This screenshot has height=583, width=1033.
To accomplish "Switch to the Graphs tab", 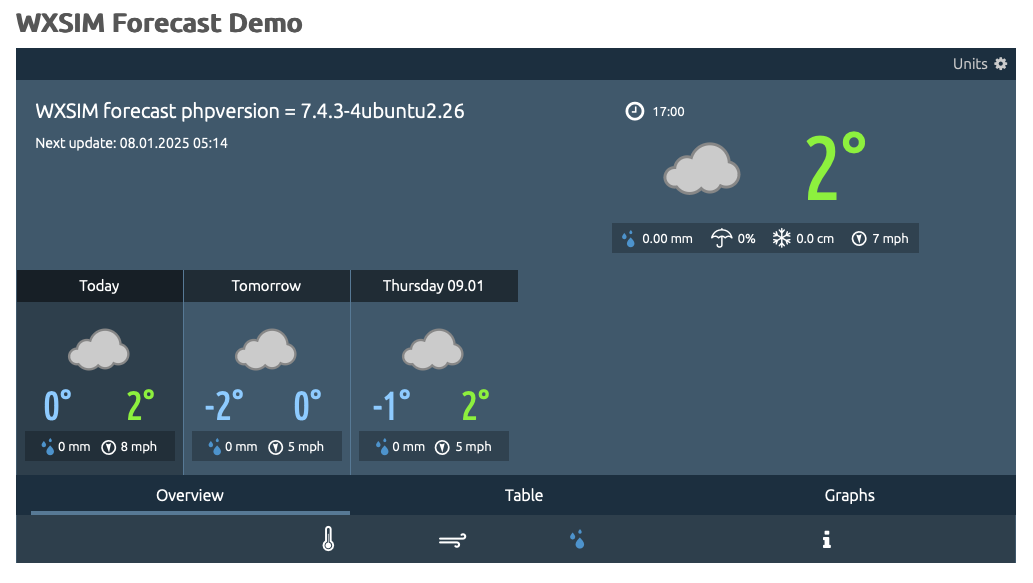I will point(849,495).
